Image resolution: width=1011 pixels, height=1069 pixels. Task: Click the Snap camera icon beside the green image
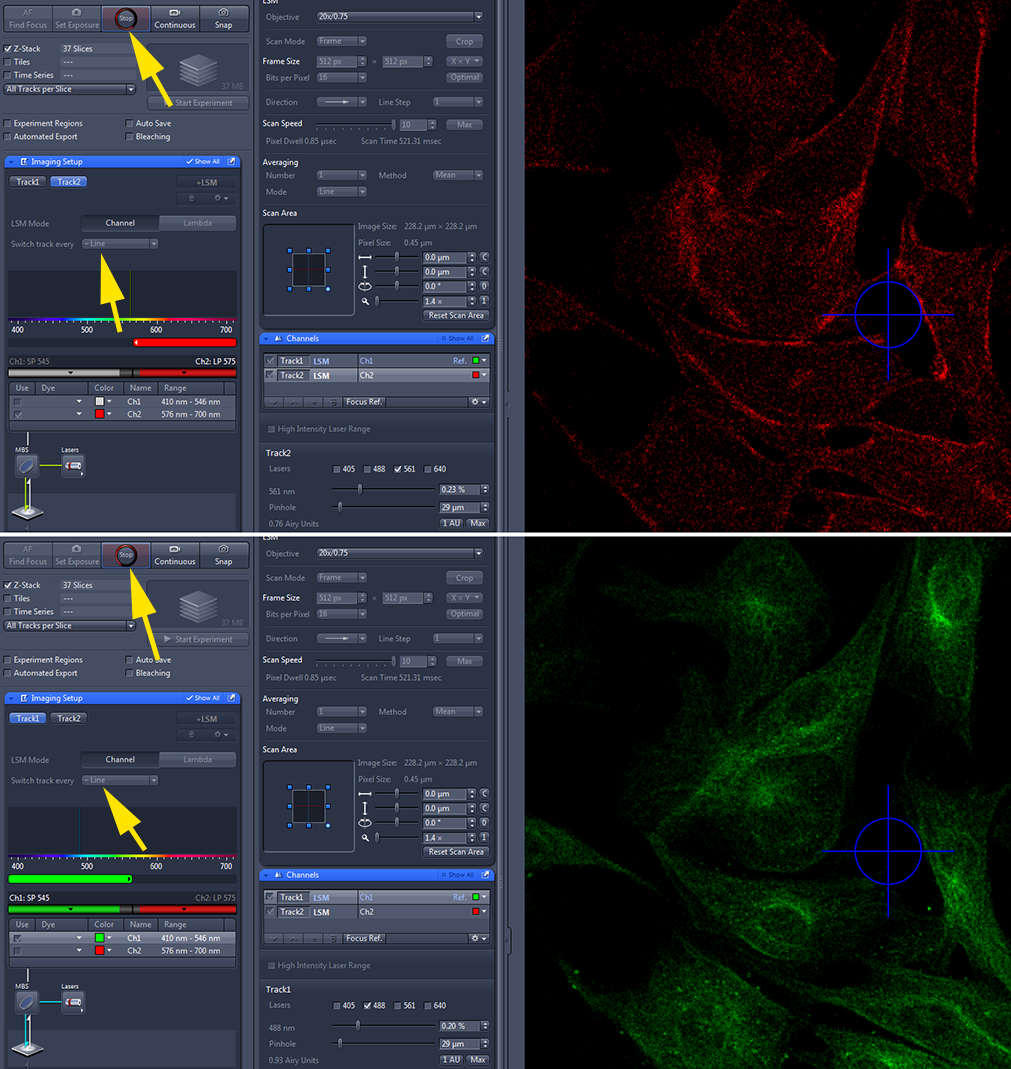[x=223, y=550]
